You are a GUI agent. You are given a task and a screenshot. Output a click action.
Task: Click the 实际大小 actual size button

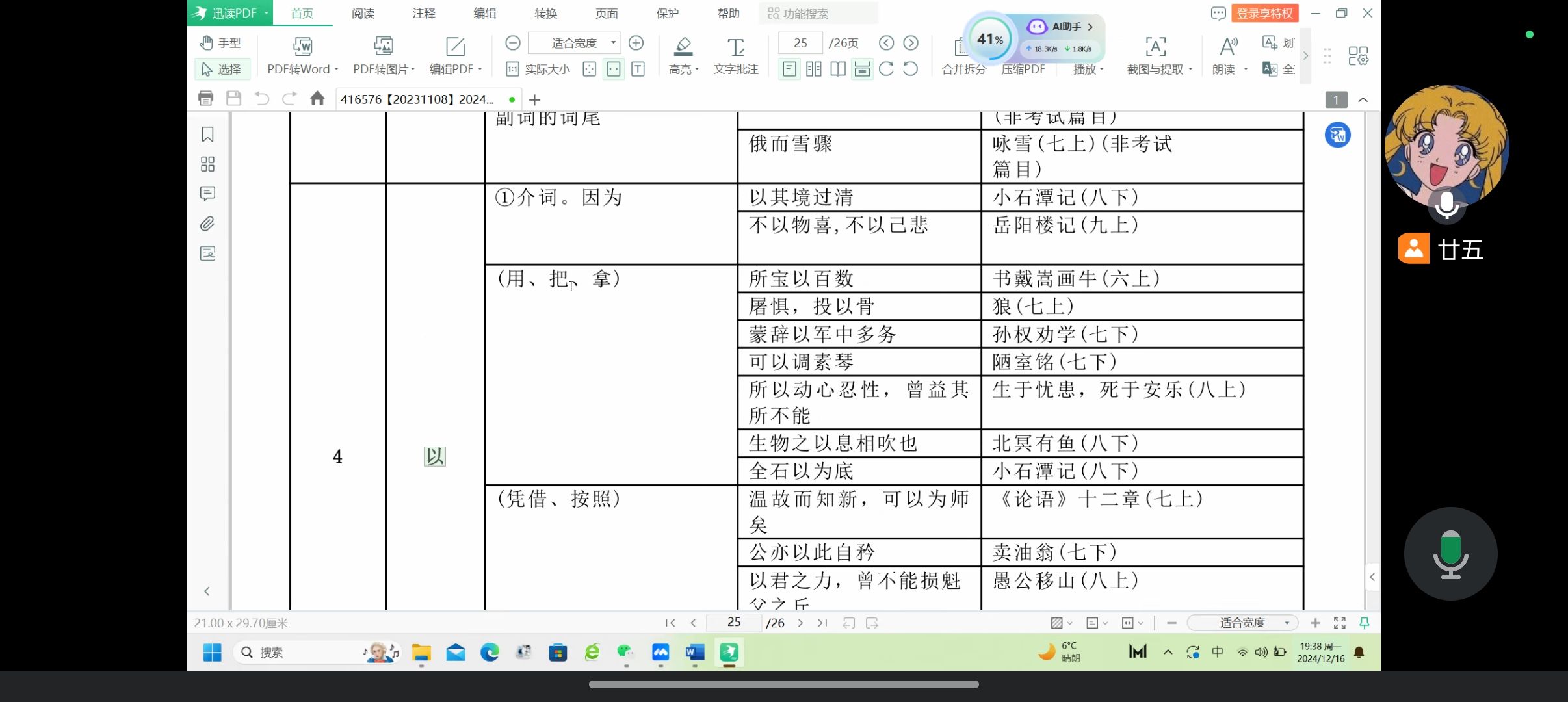tap(538, 69)
